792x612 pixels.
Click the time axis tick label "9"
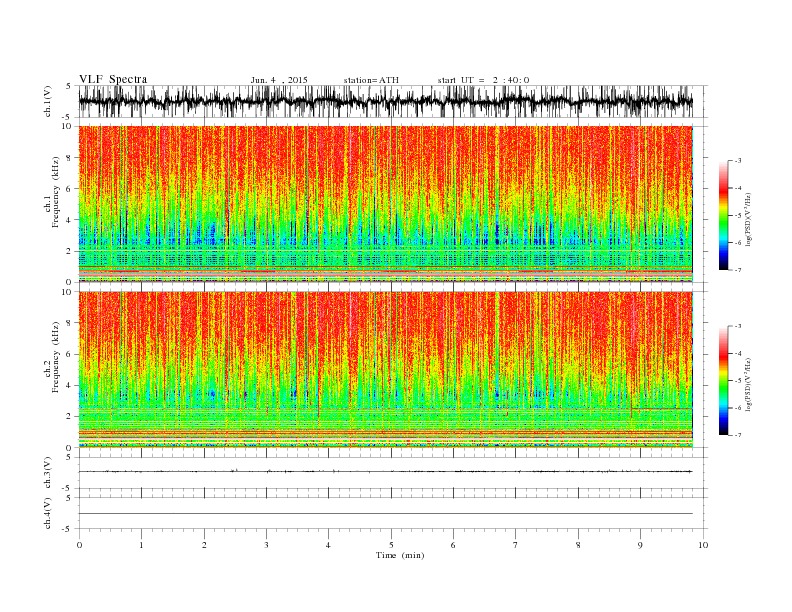point(640,545)
